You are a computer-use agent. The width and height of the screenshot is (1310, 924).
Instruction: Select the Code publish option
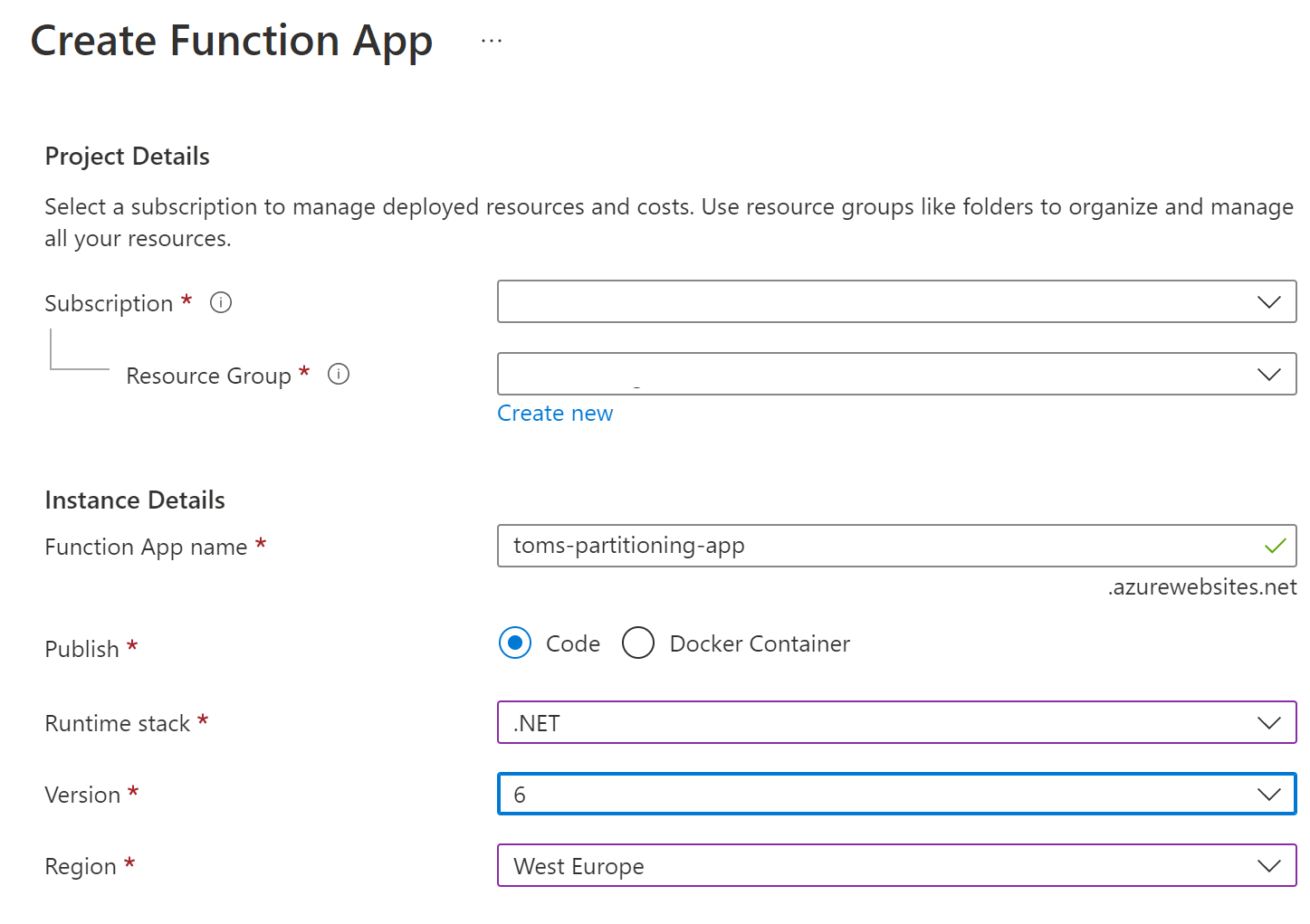pos(515,643)
